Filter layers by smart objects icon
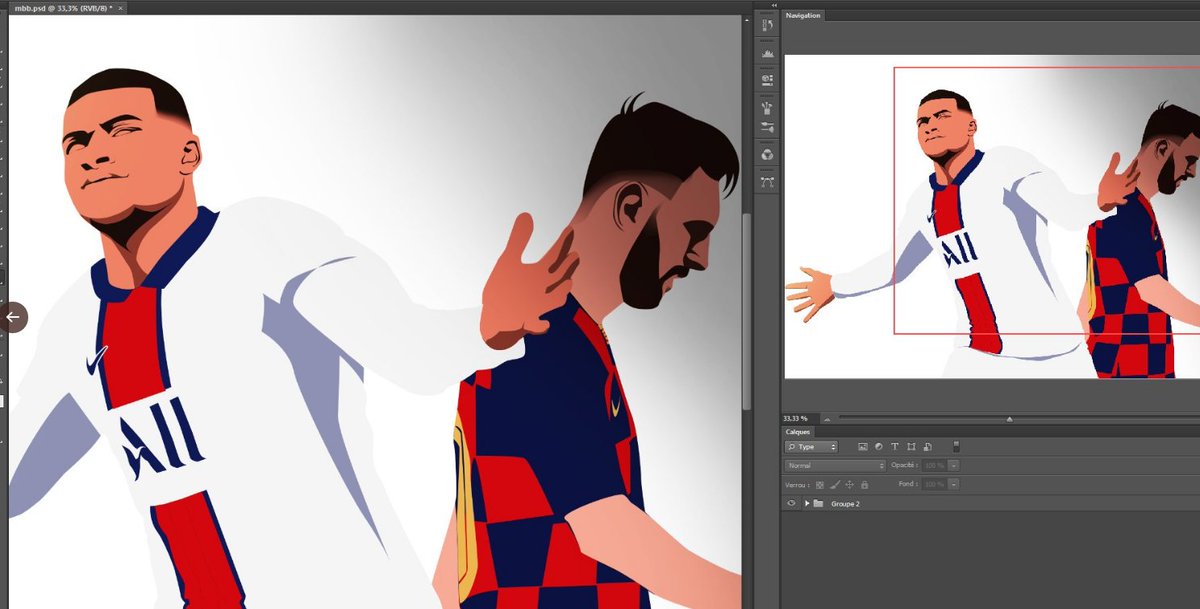The image size is (1200, 609). (927, 447)
